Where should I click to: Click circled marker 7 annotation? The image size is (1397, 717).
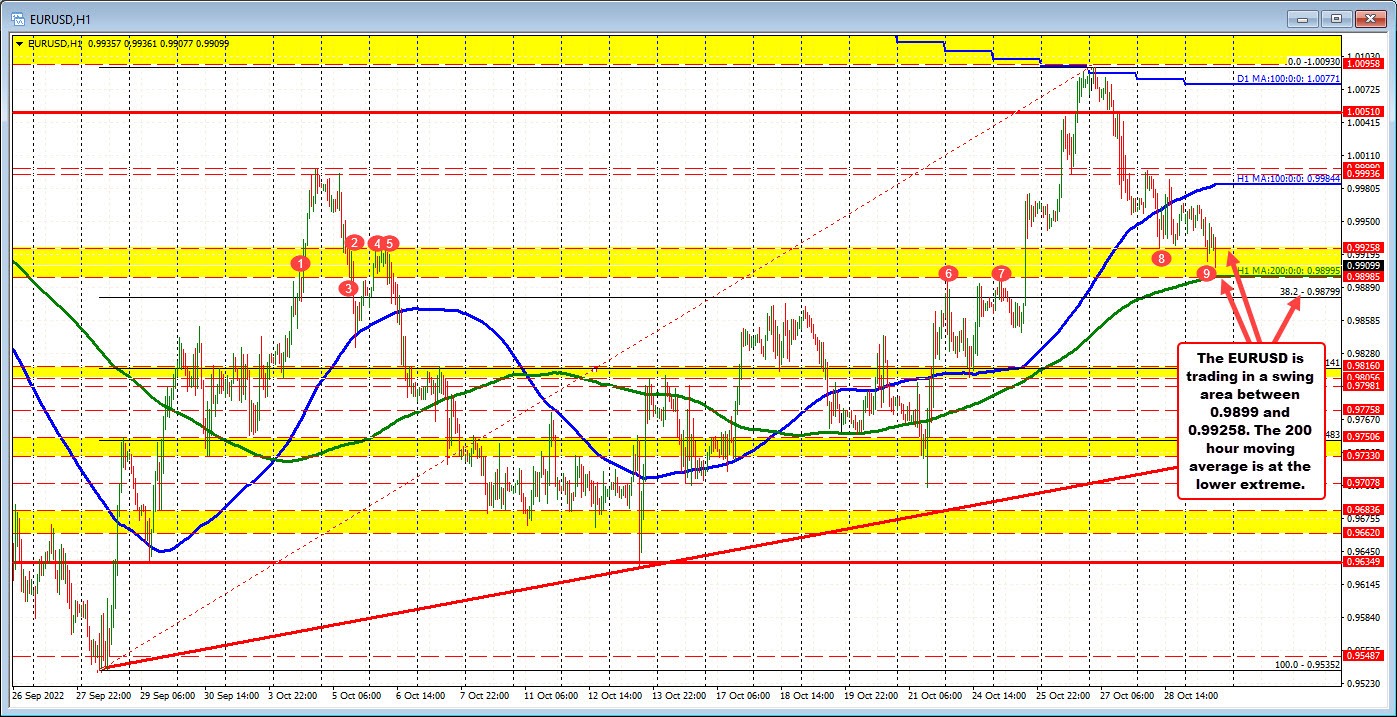tap(1000, 272)
